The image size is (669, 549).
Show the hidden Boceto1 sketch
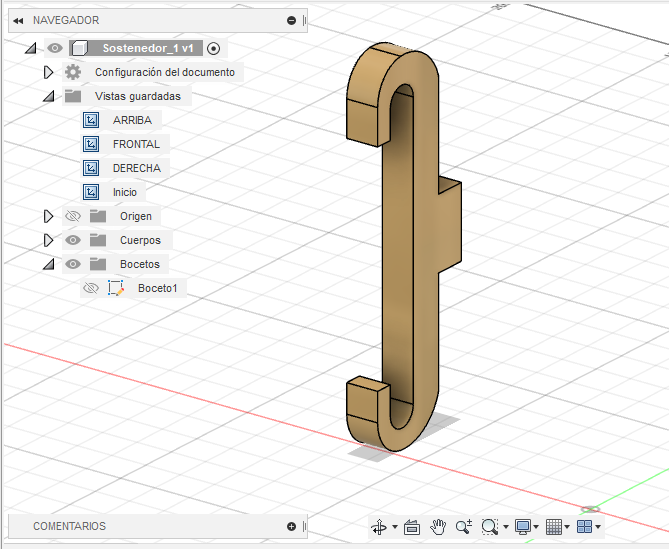[x=90, y=288]
